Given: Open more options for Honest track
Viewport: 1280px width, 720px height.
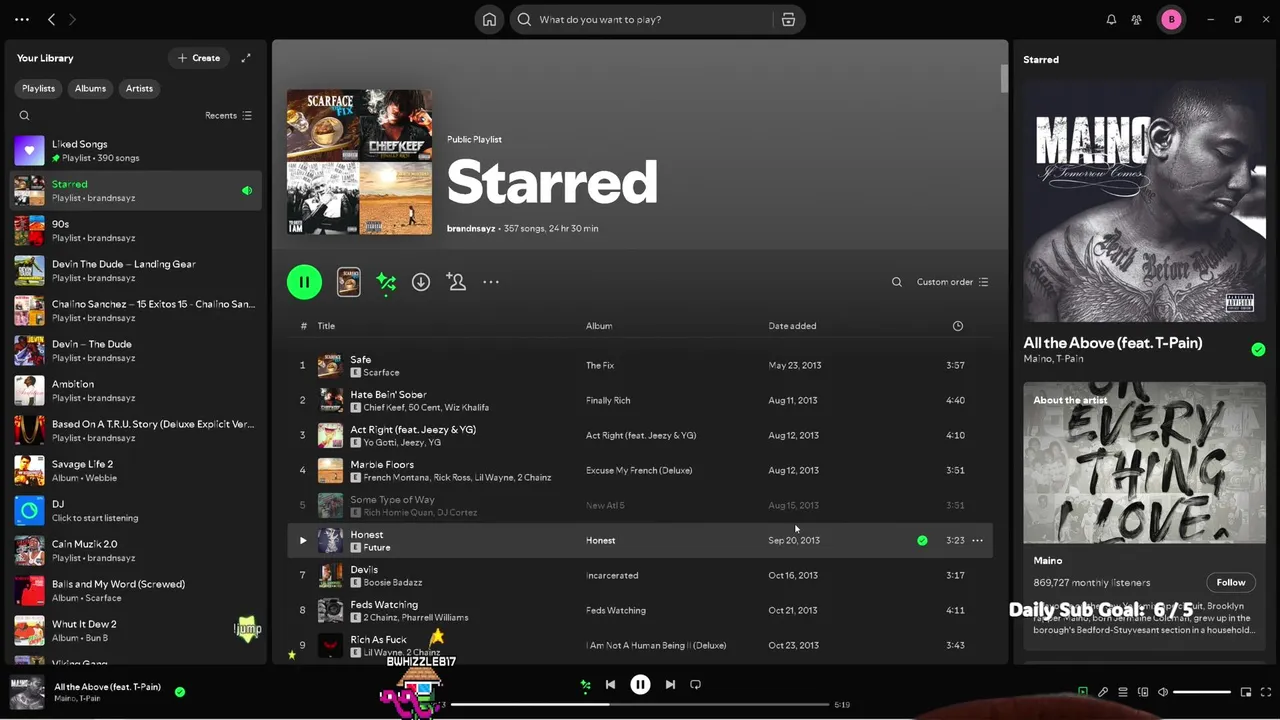Looking at the screenshot, I should point(977,540).
